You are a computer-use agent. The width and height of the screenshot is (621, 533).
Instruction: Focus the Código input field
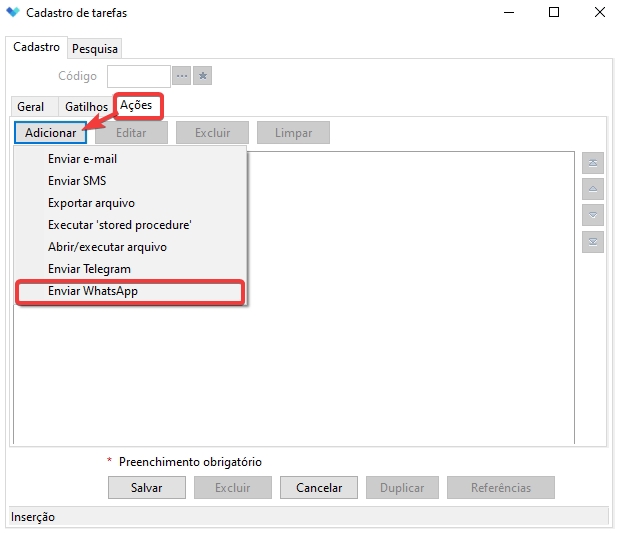(138, 76)
